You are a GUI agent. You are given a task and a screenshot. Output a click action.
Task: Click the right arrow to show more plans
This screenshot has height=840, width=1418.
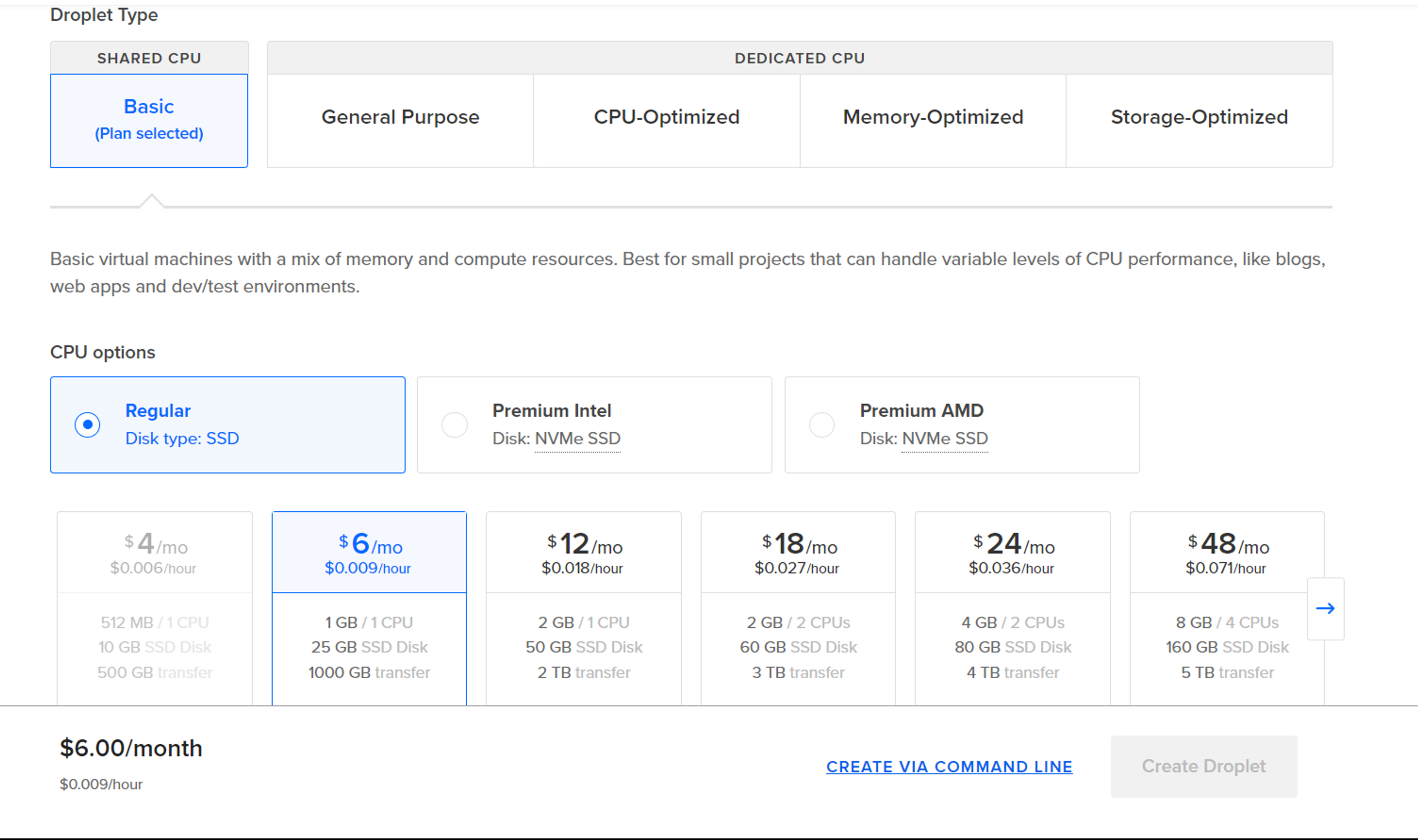click(x=1325, y=608)
